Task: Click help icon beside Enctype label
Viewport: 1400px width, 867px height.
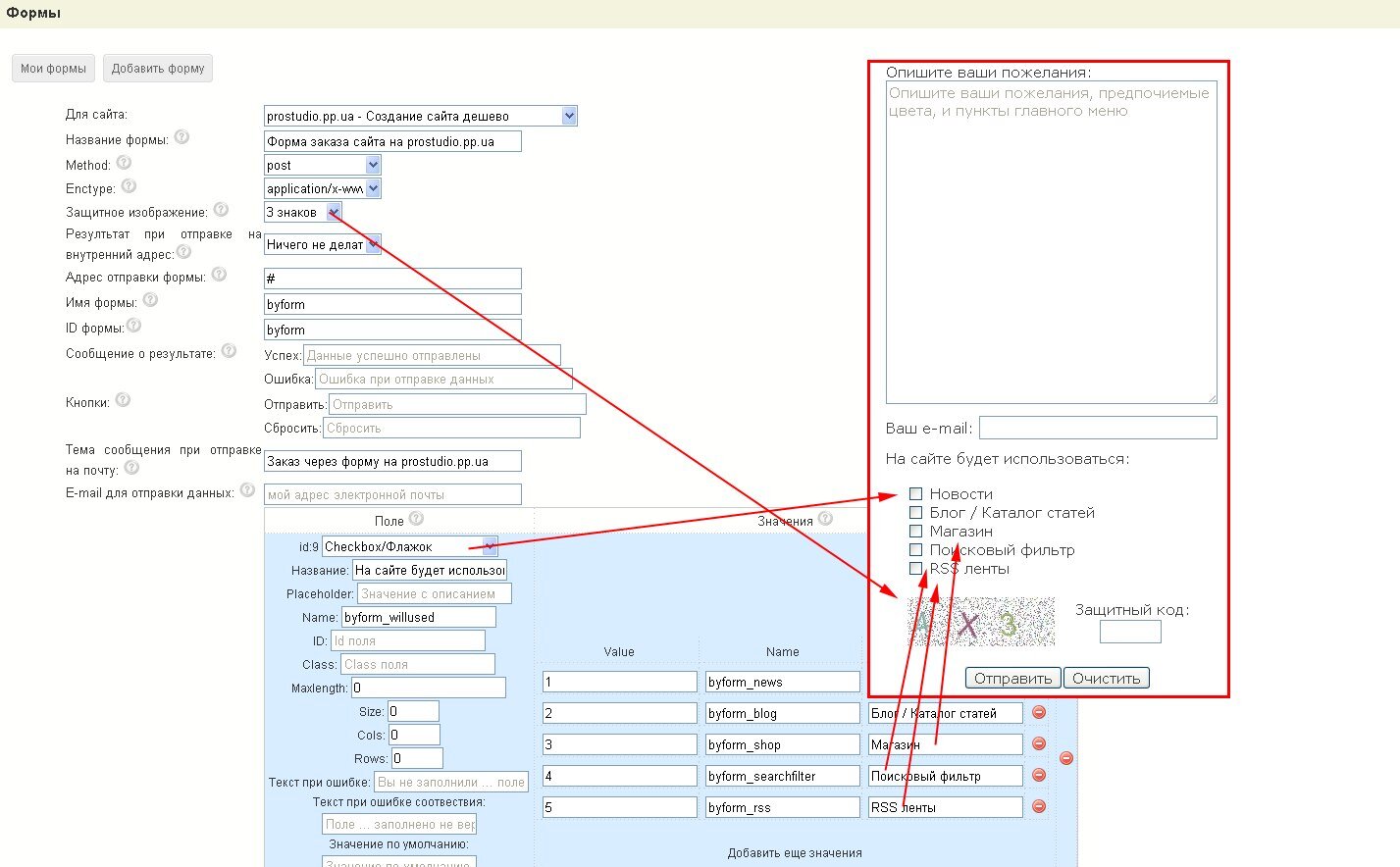Action: tap(129, 186)
